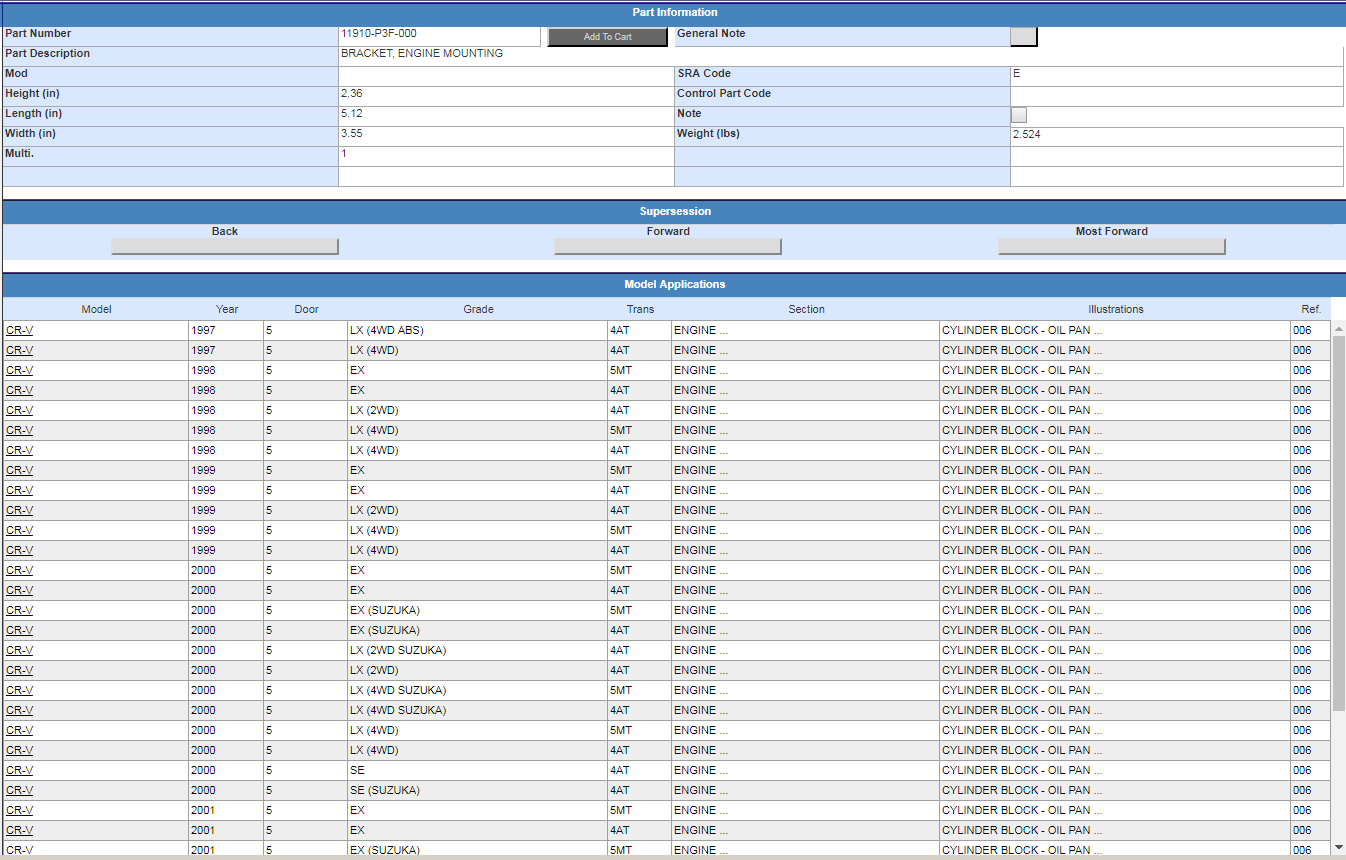Click the Add To Cart button
The height and width of the screenshot is (860, 1346).
(607, 37)
